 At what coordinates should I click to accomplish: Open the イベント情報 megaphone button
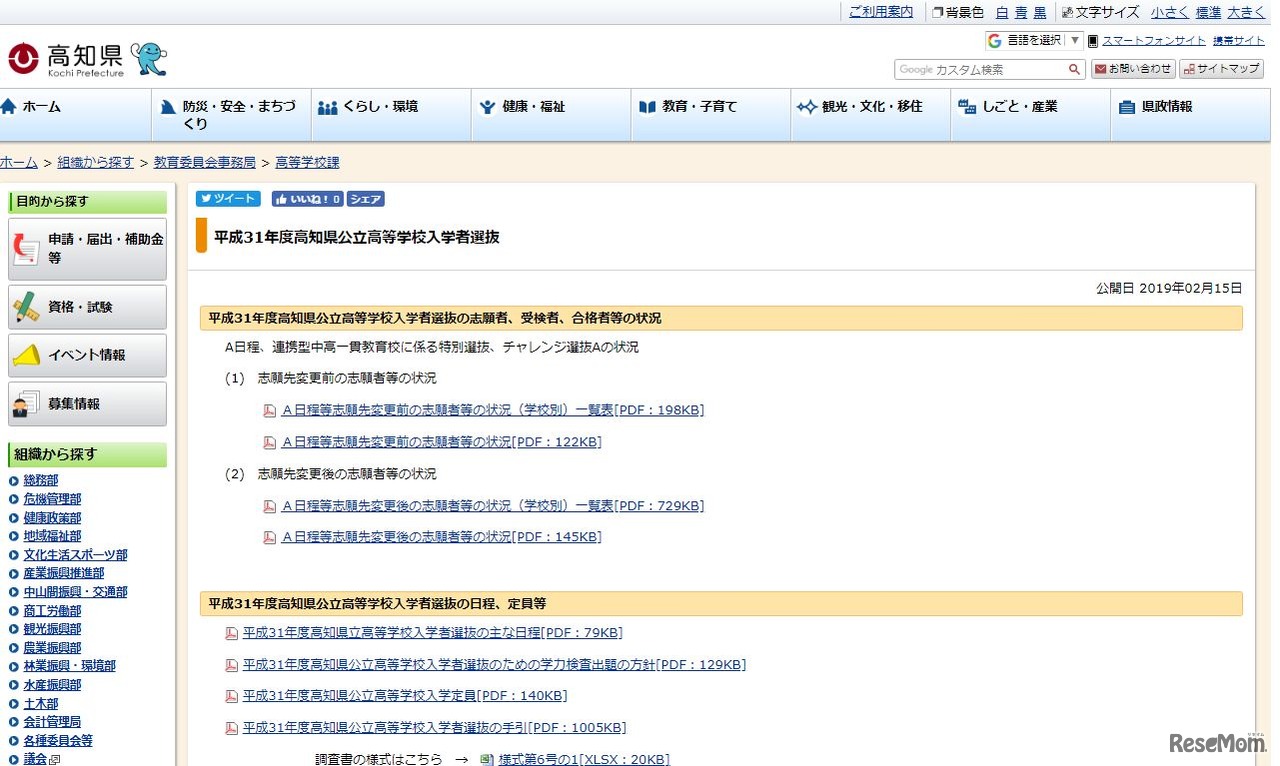(x=87, y=355)
